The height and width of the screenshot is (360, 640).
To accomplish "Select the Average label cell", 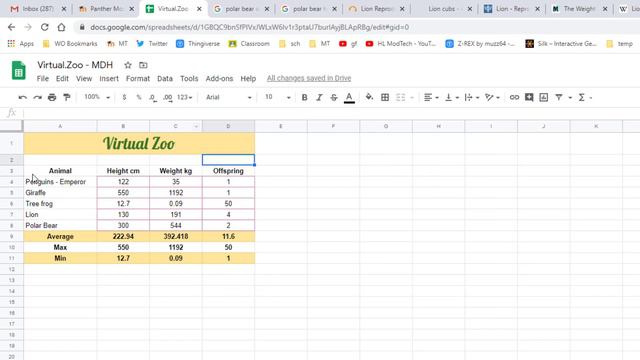I will click(x=60, y=236).
